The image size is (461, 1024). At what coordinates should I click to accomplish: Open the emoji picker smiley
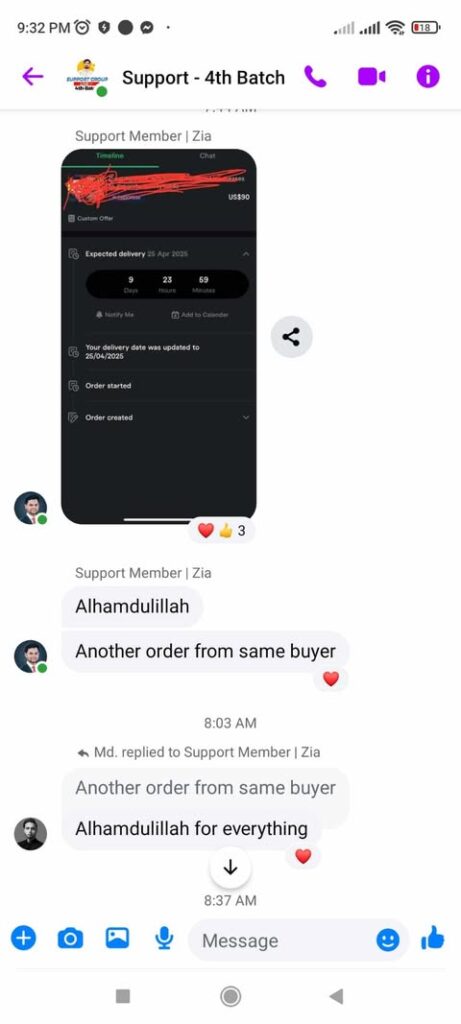[388, 940]
